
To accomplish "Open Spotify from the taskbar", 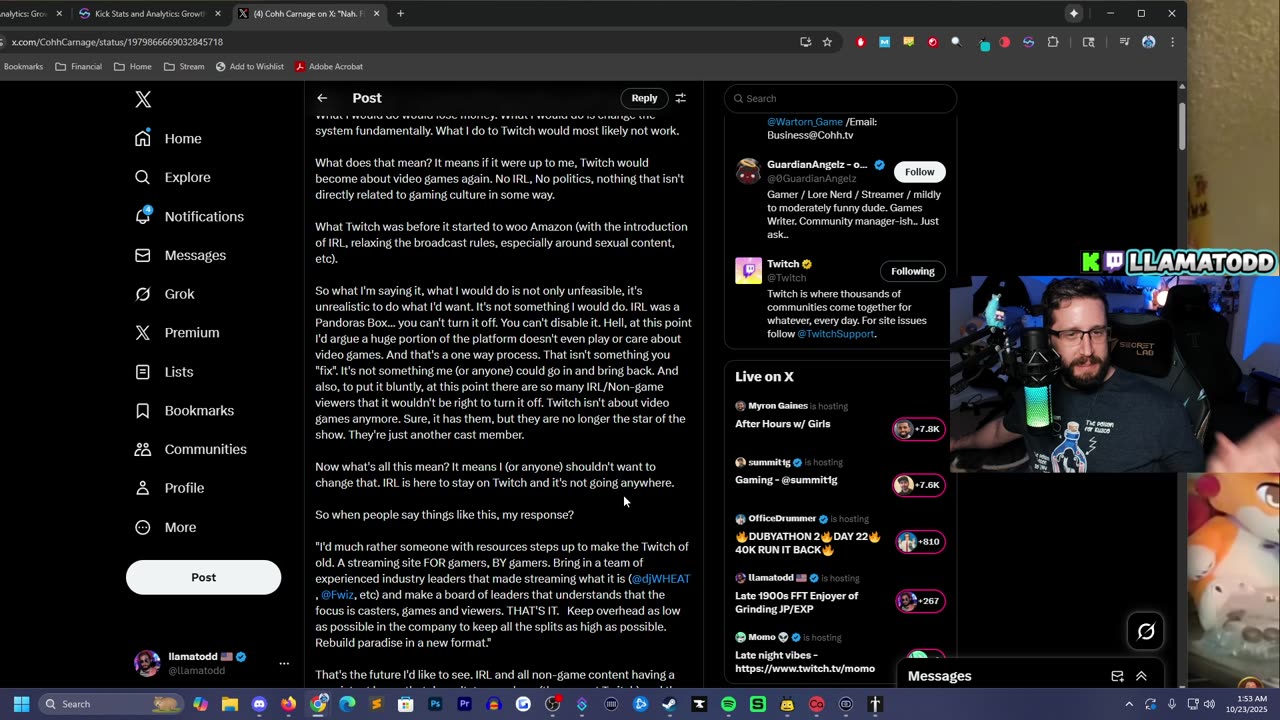I will point(728,704).
